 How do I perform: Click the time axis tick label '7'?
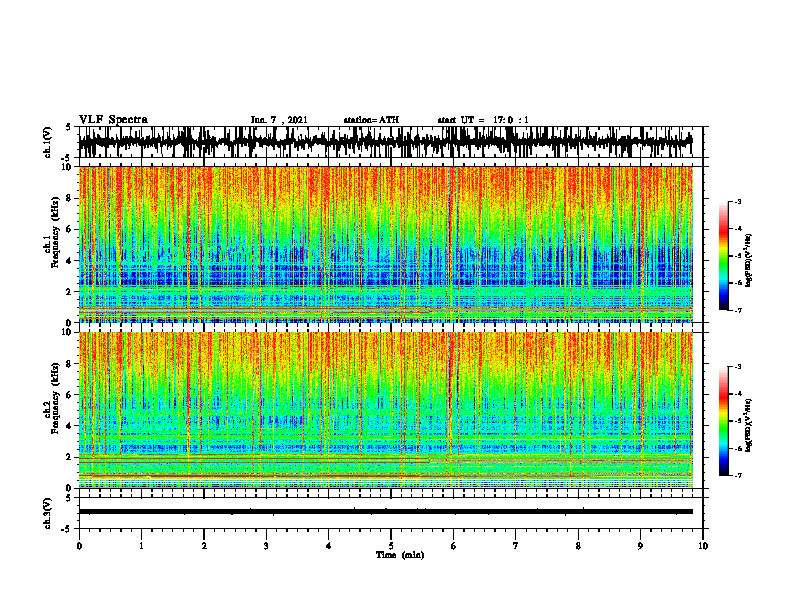(x=516, y=546)
